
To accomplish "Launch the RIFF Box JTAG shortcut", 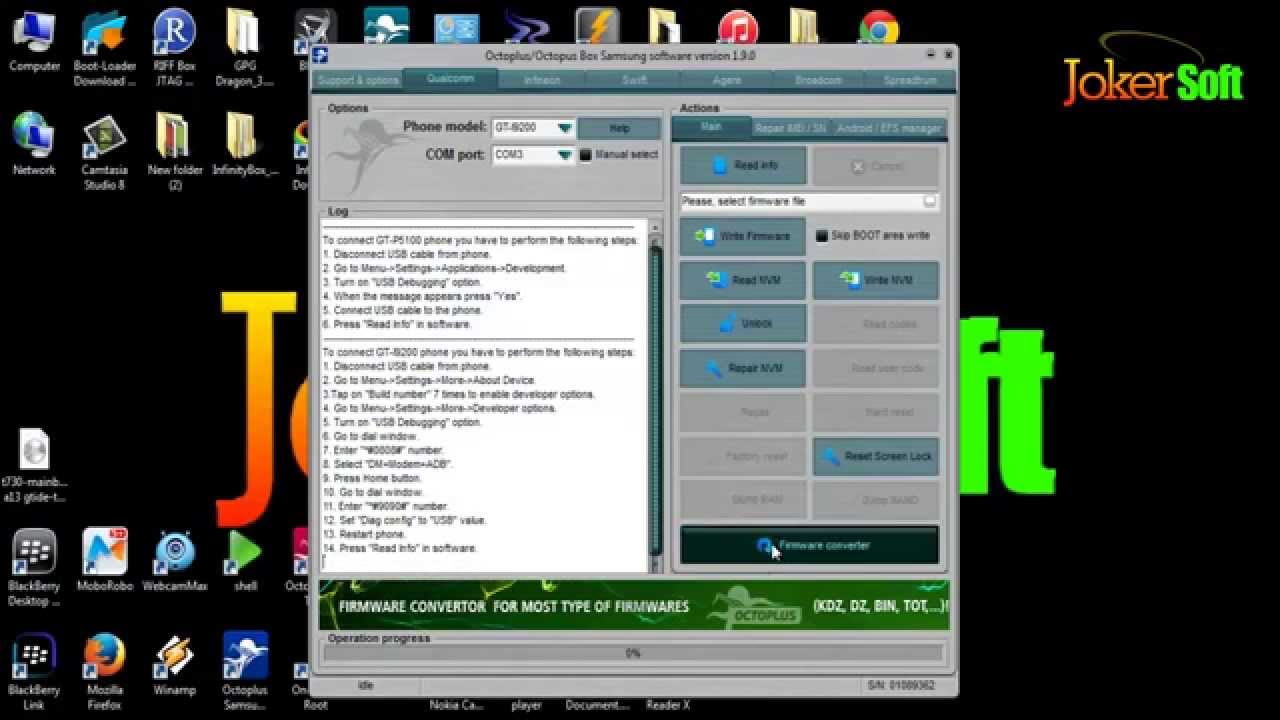I will point(175,48).
